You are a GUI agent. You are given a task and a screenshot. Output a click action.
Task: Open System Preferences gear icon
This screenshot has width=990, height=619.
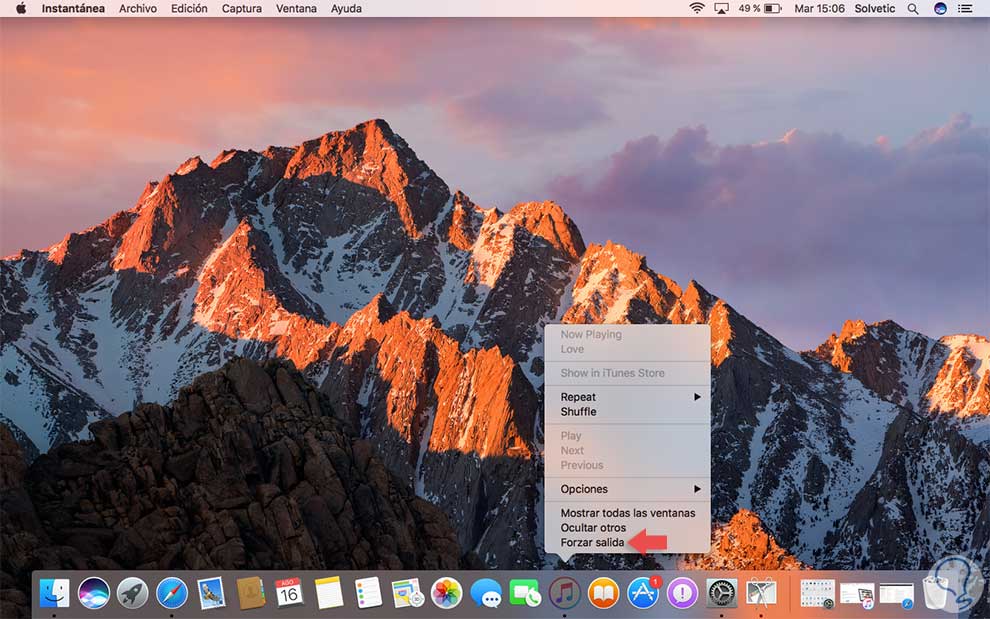point(721,593)
